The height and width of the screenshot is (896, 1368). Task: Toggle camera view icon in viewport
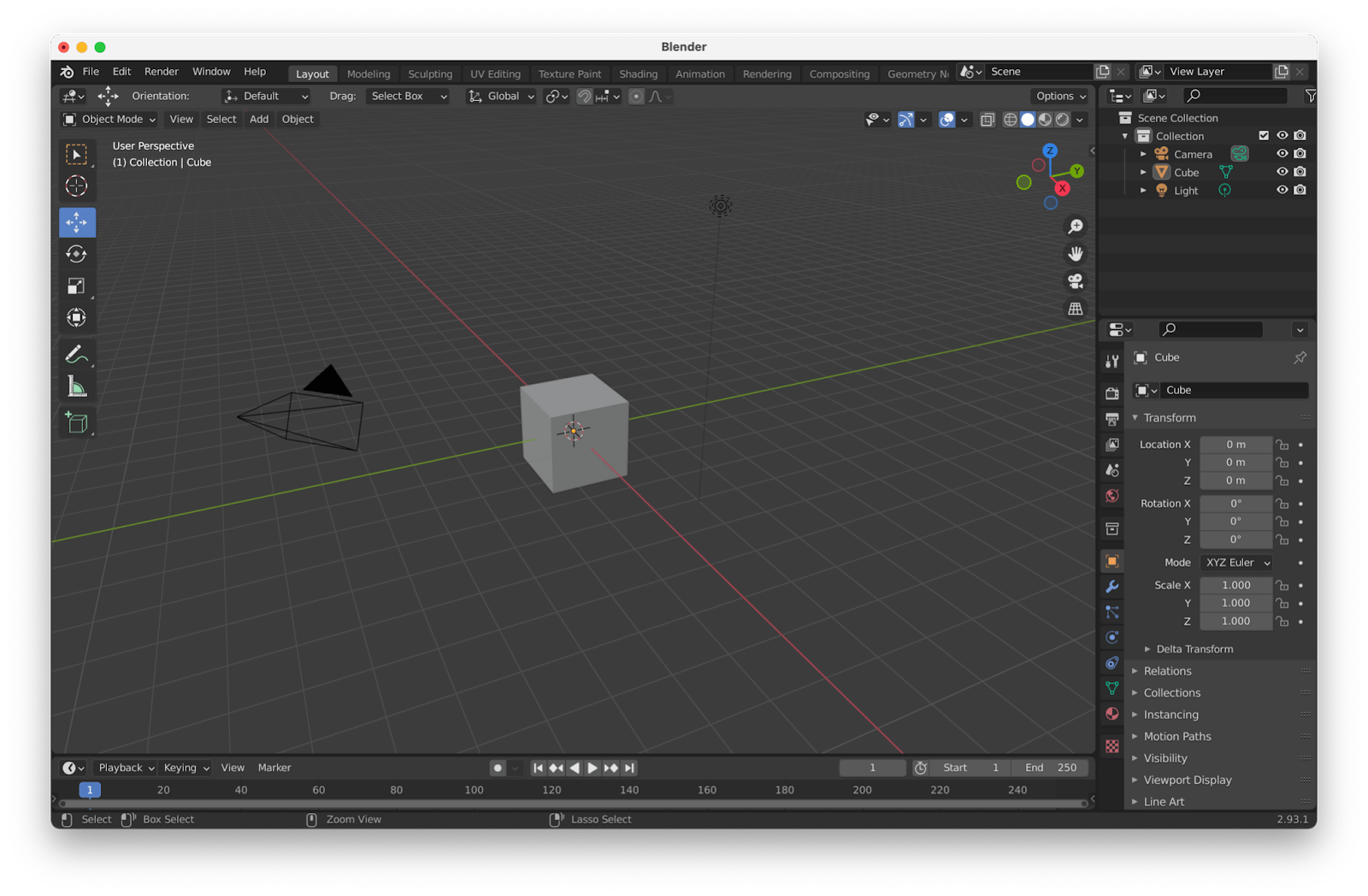tap(1076, 281)
